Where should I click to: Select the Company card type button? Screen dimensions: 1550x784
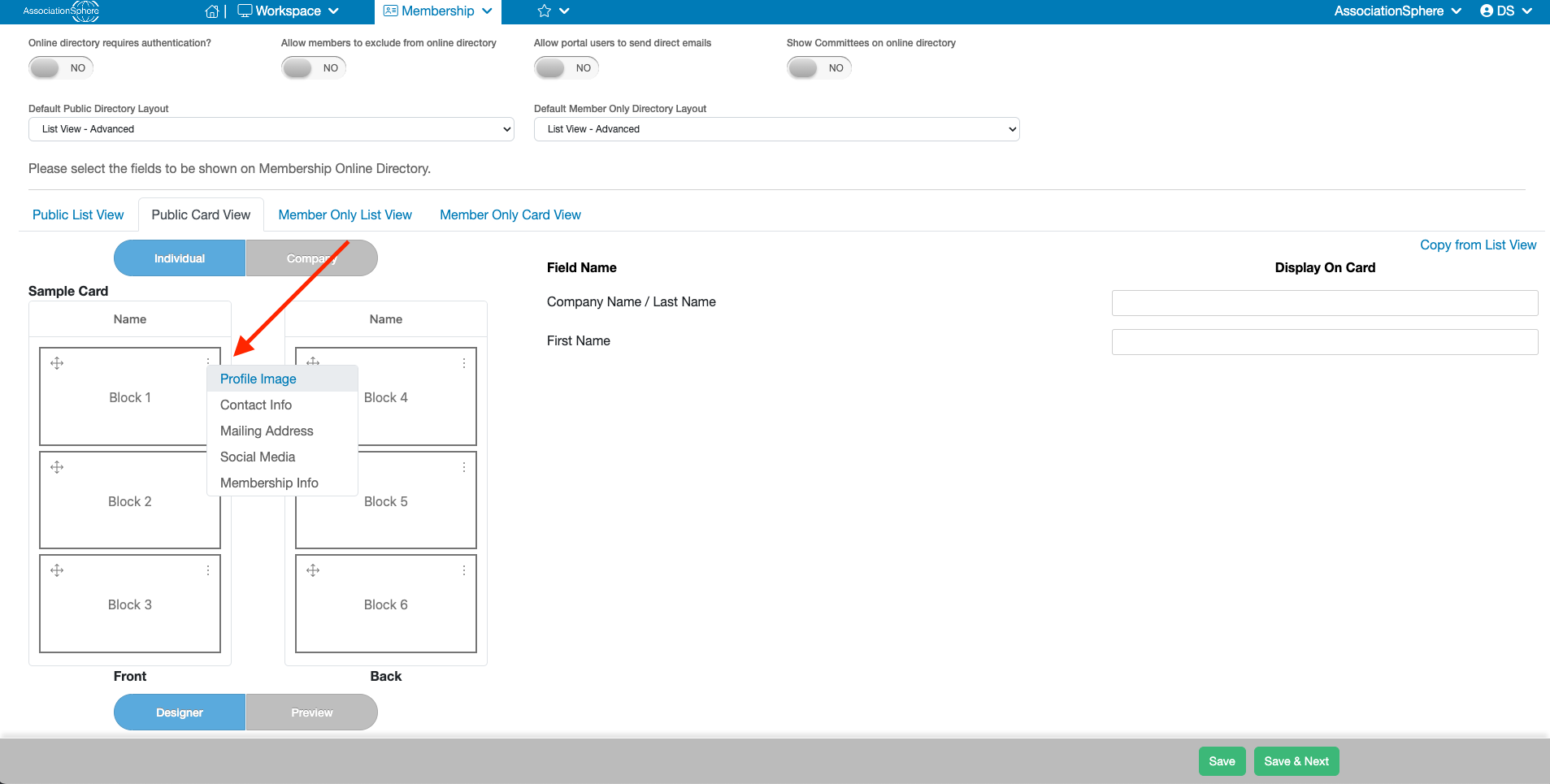click(x=312, y=258)
